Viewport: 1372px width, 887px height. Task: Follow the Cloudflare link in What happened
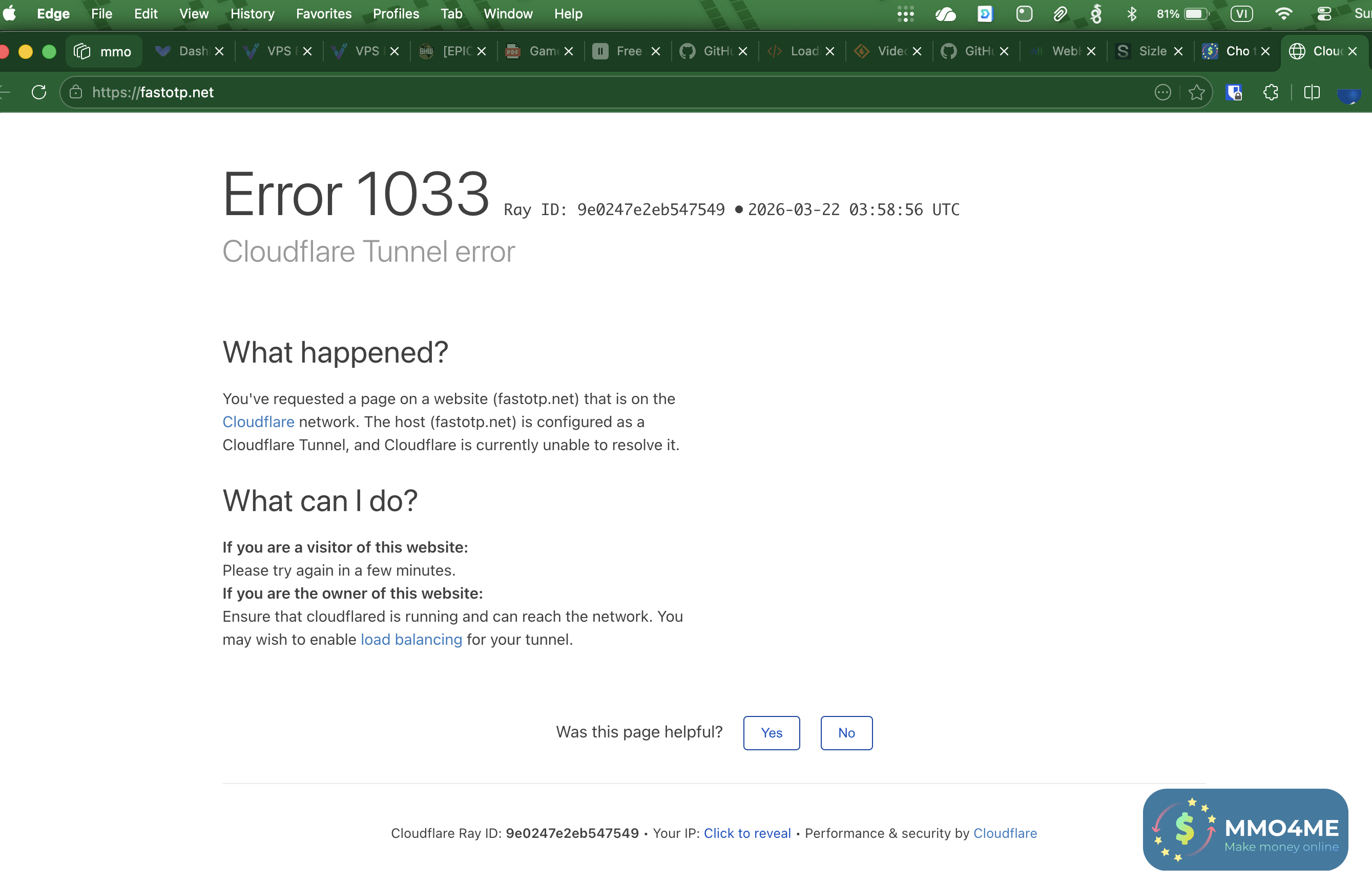coord(258,421)
